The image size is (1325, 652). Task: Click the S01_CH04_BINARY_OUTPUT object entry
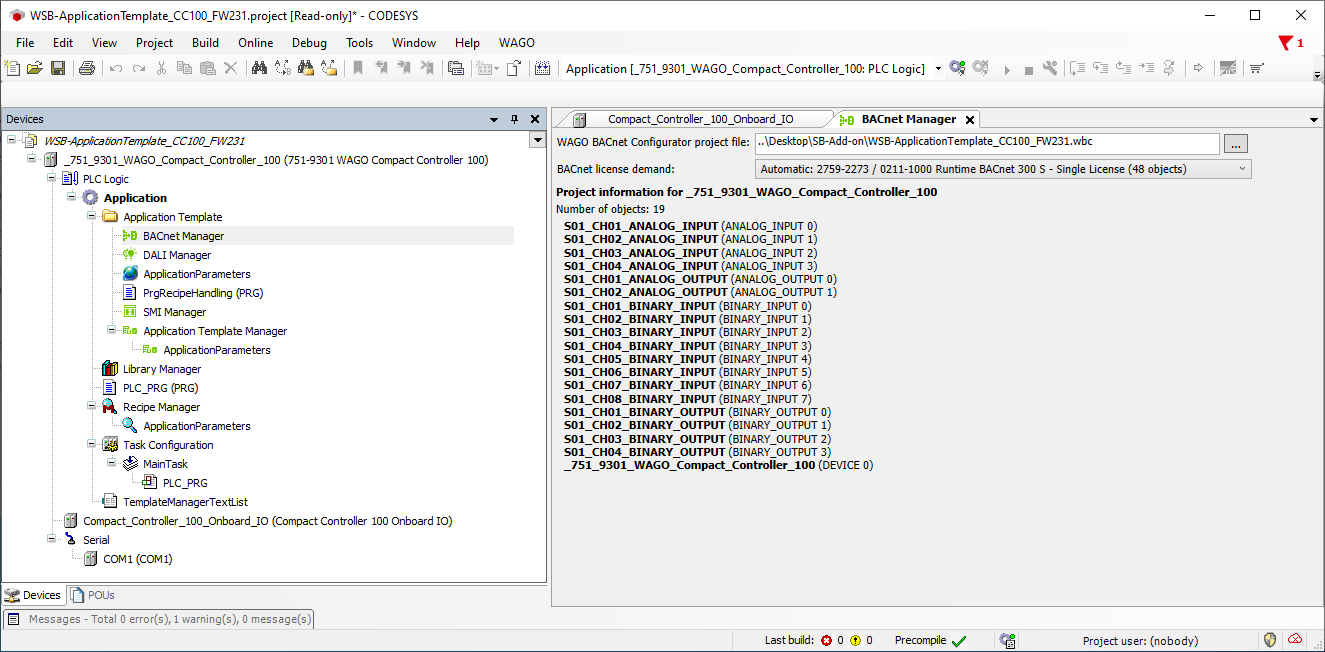pos(697,452)
